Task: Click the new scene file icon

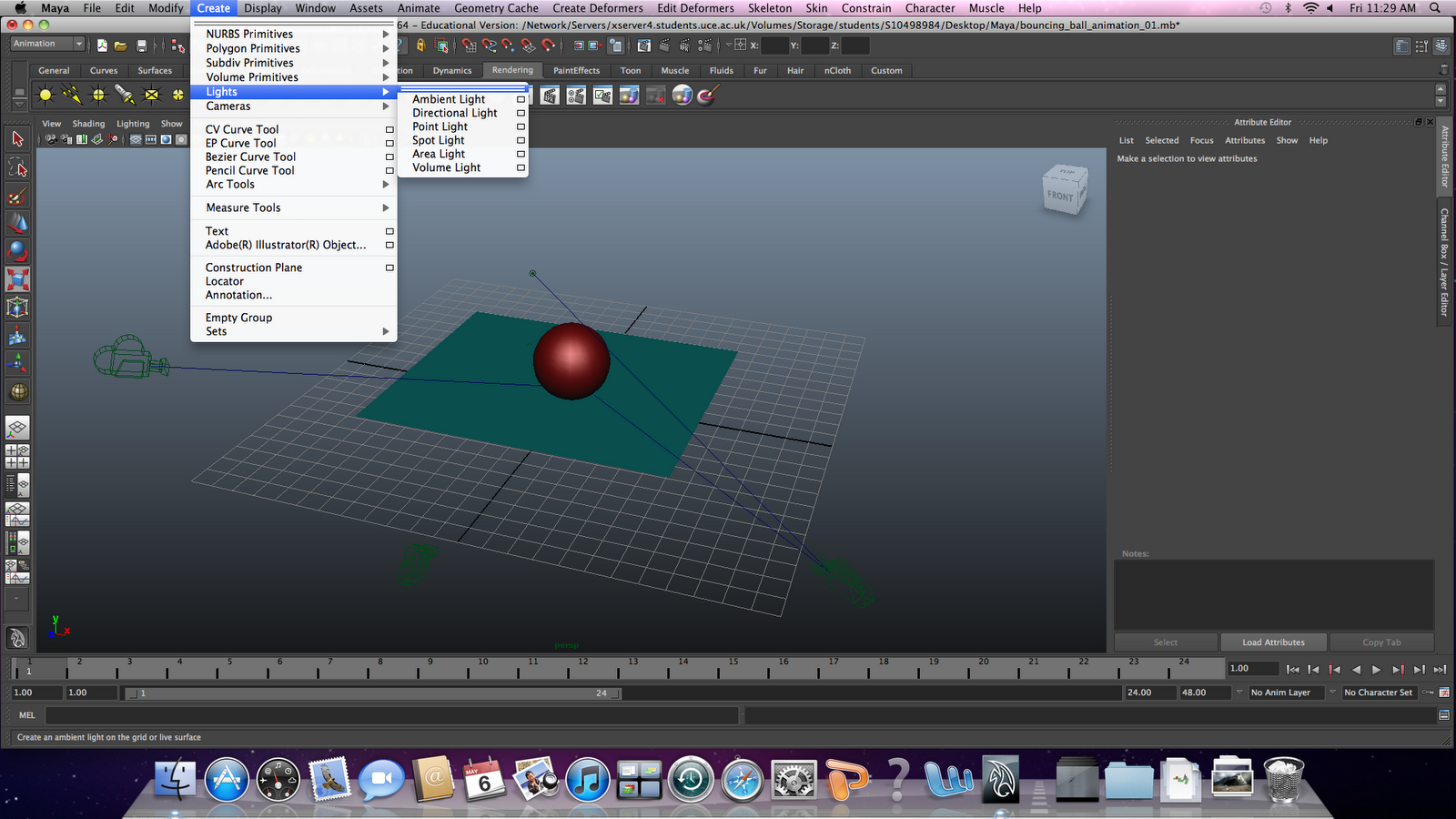Action: [x=102, y=45]
